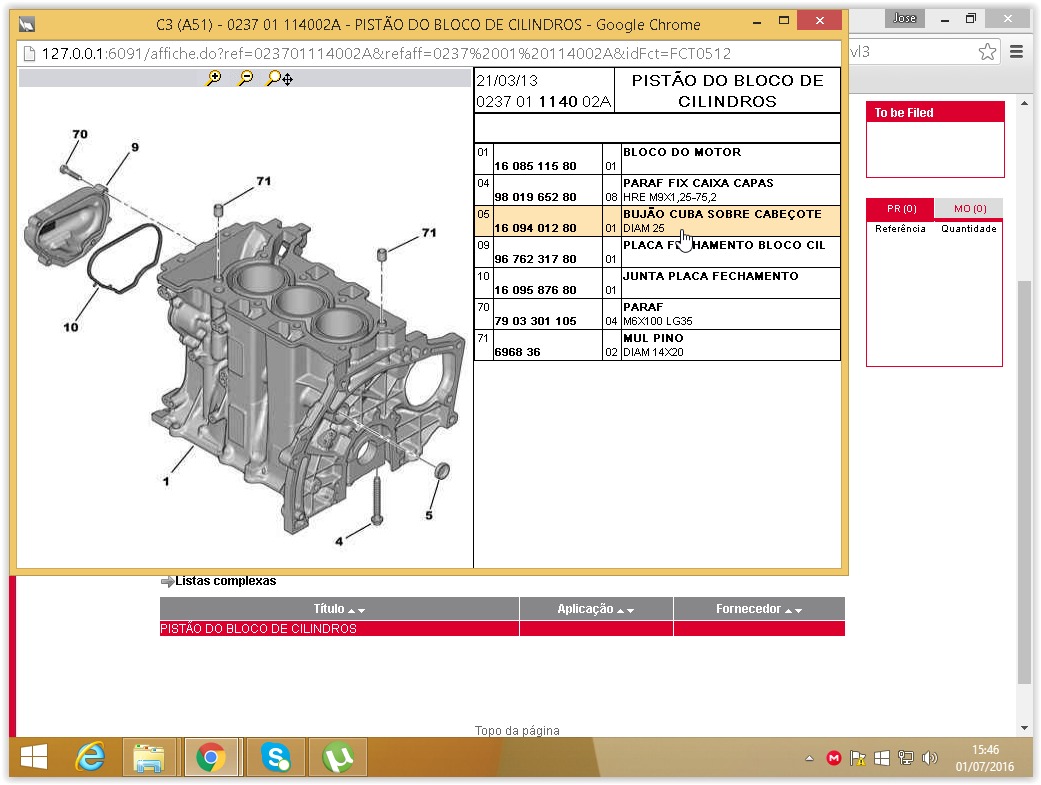
Task: Open Action Center flag tray icon
Action: pyautogui.click(x=858, y=758)
